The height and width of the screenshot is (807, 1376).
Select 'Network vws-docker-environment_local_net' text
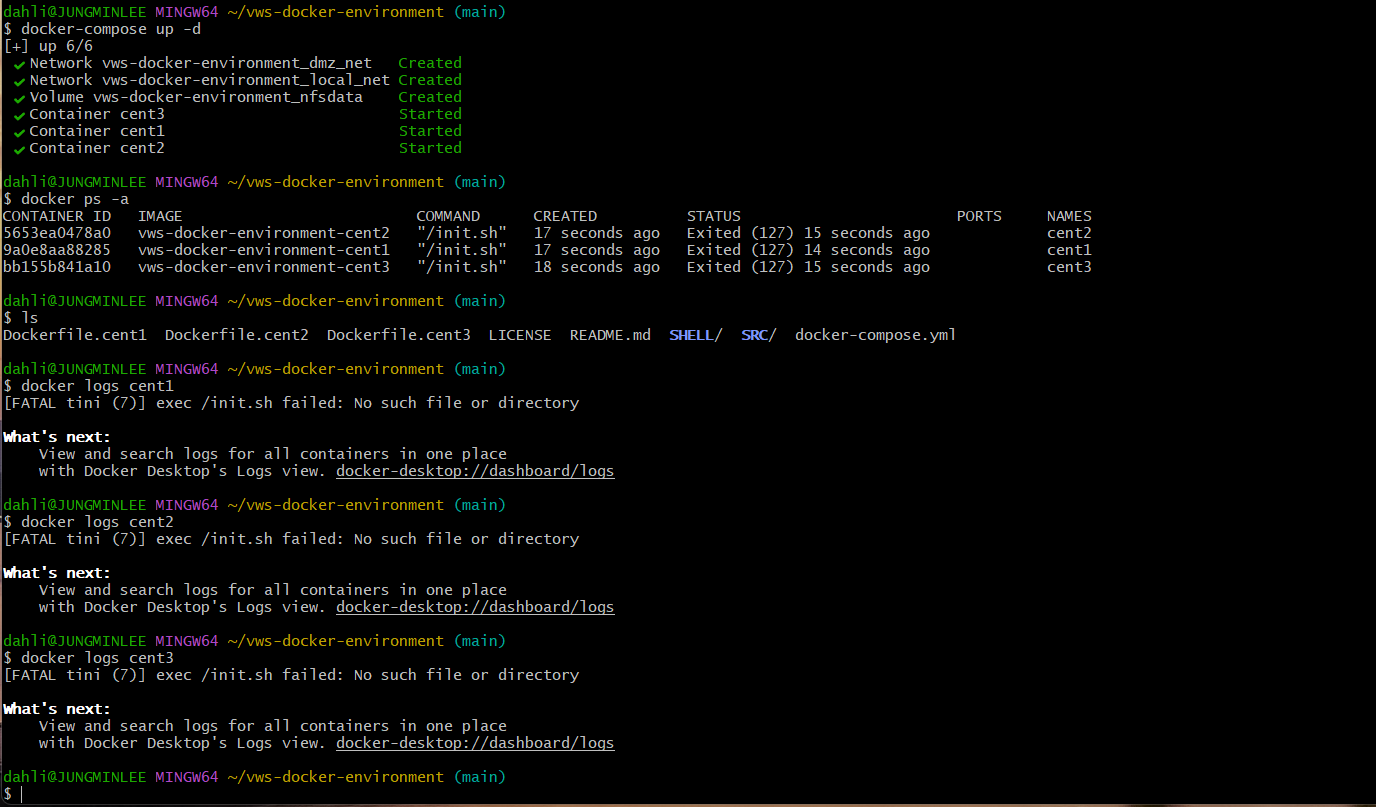tap(209, 80)
